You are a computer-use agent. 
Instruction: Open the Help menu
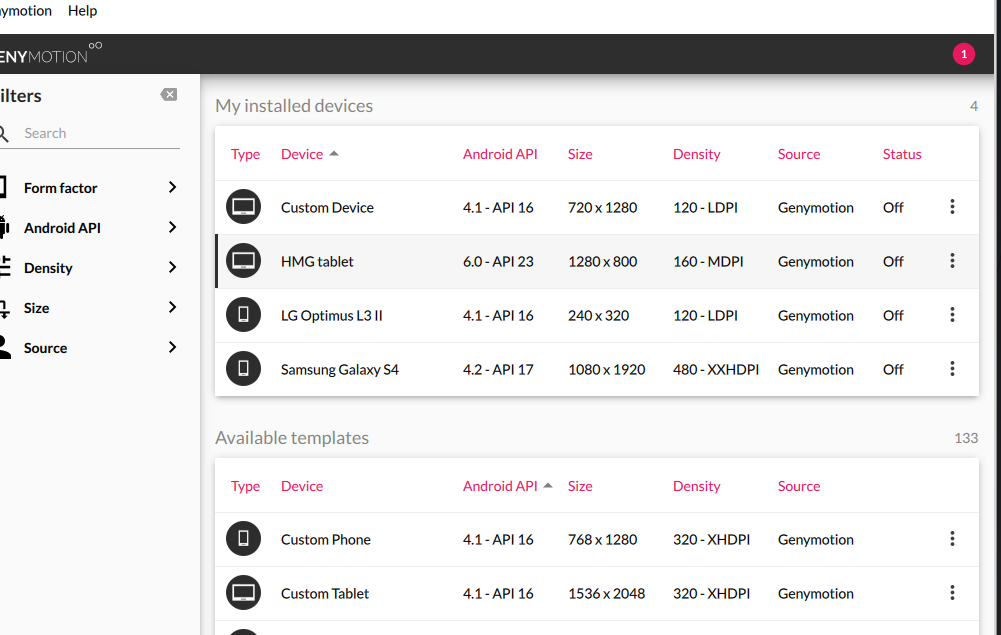click(x=82, y=11)
